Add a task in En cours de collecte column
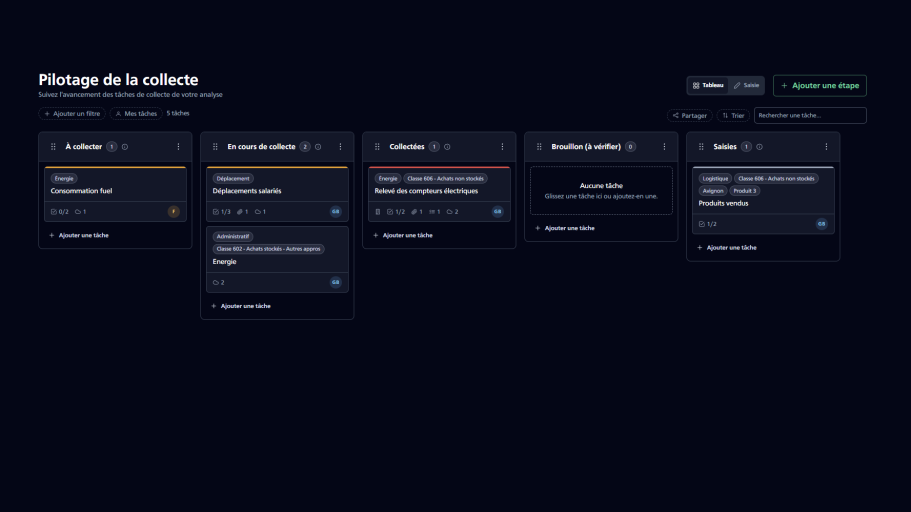The image size is (911, 512). pos(241,306)
